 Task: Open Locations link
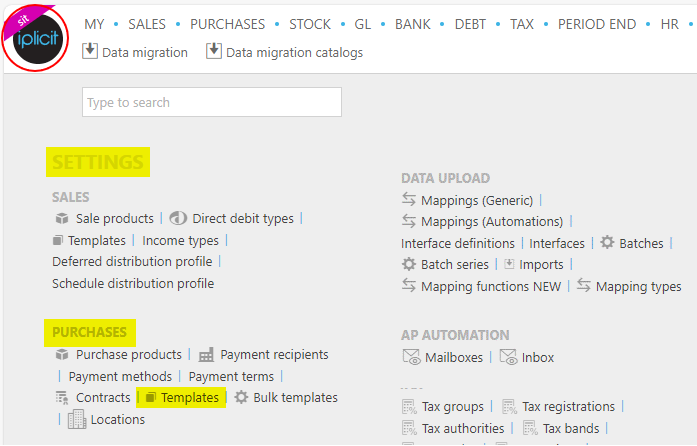click(118, 419)
